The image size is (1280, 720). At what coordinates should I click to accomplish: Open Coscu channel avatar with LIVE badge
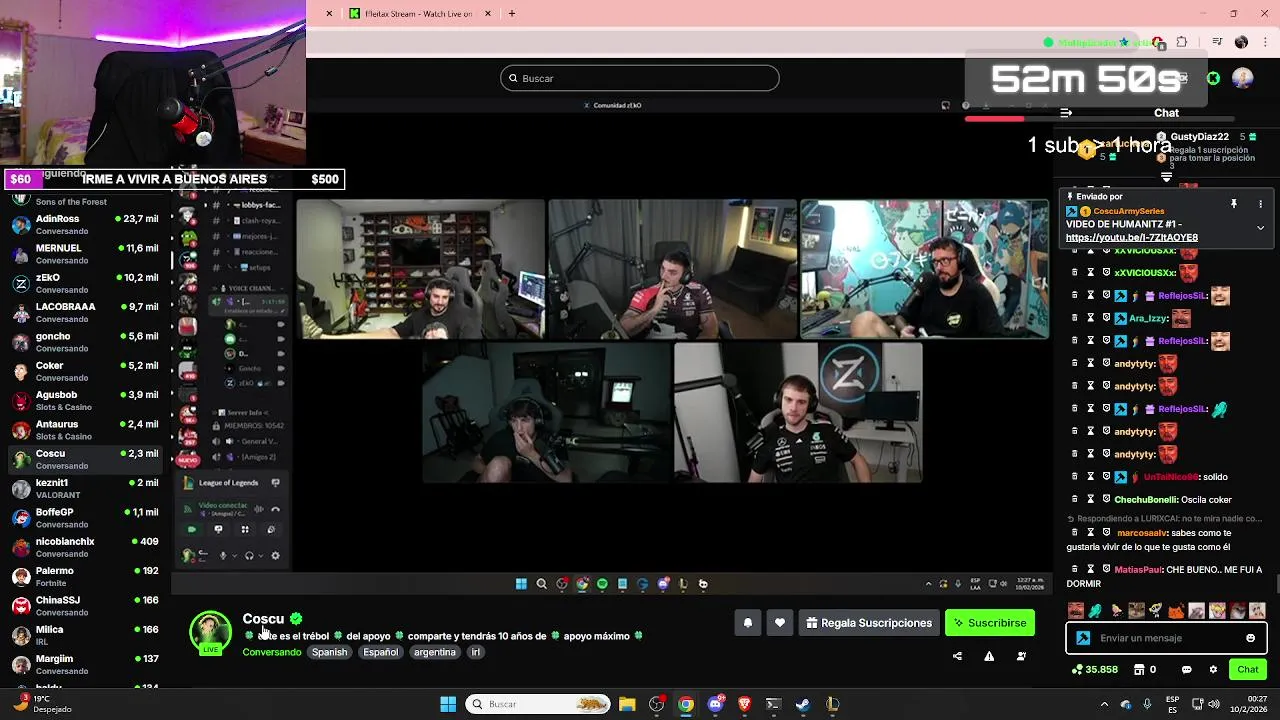click(x=211, y=632)
